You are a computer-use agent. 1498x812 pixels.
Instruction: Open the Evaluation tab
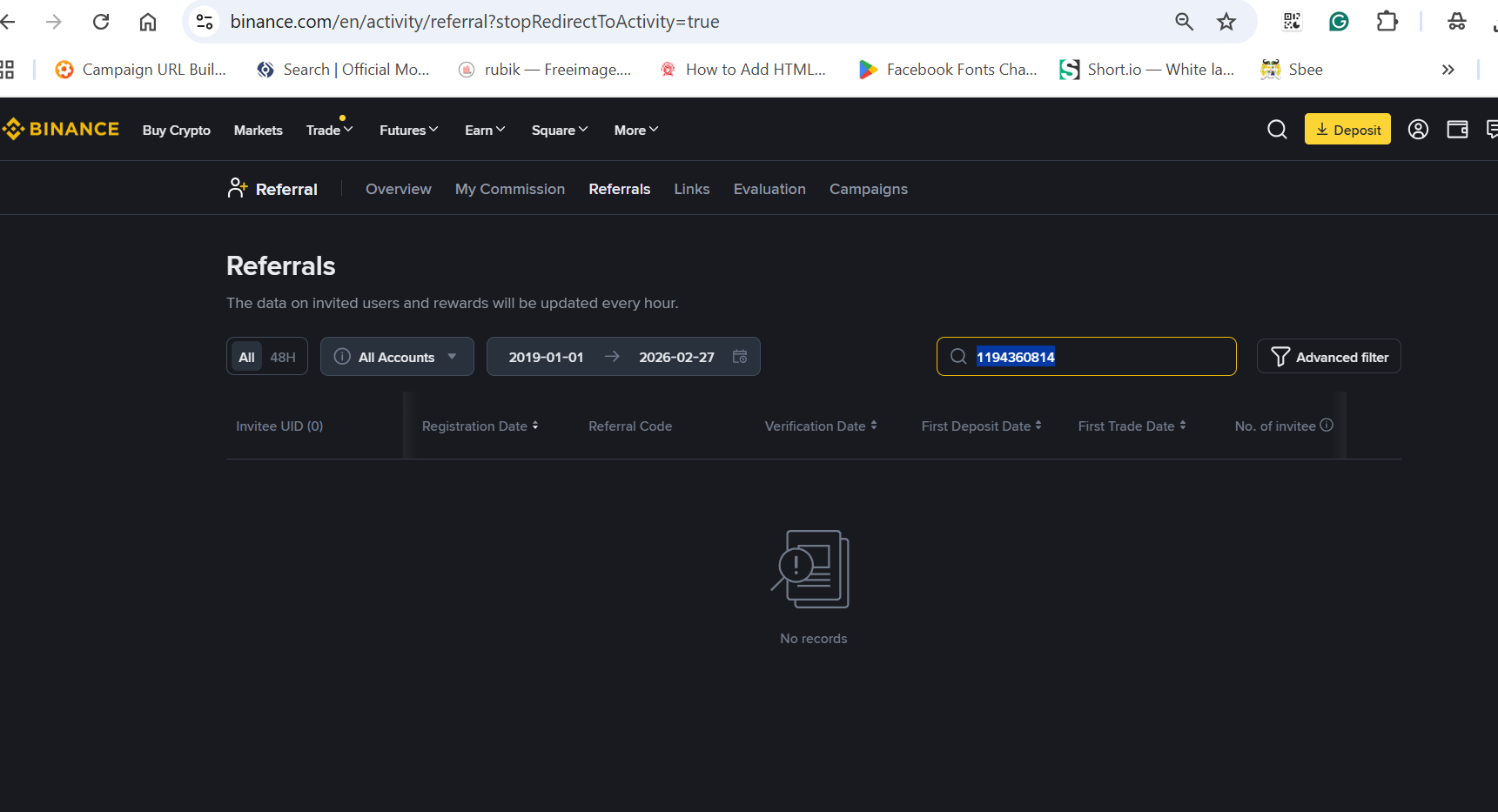[x=769, y=189]
